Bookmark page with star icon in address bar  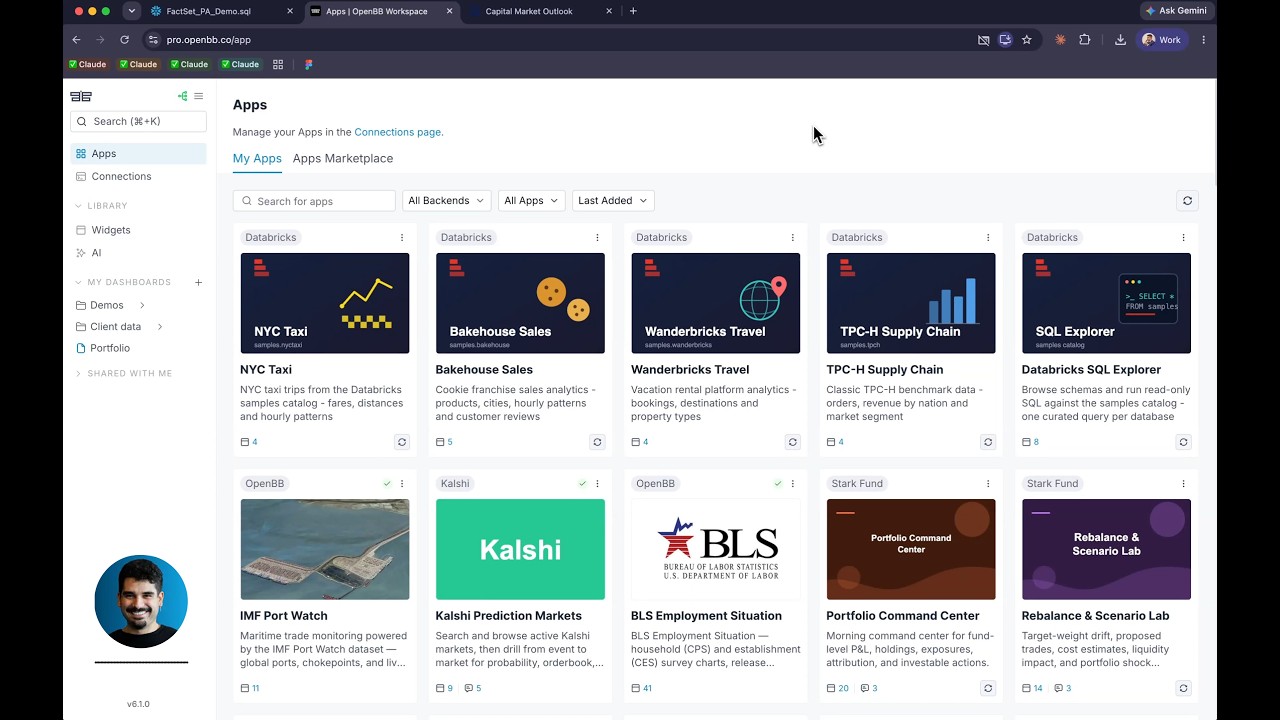pyautogui.click(x=1026, y=40)
